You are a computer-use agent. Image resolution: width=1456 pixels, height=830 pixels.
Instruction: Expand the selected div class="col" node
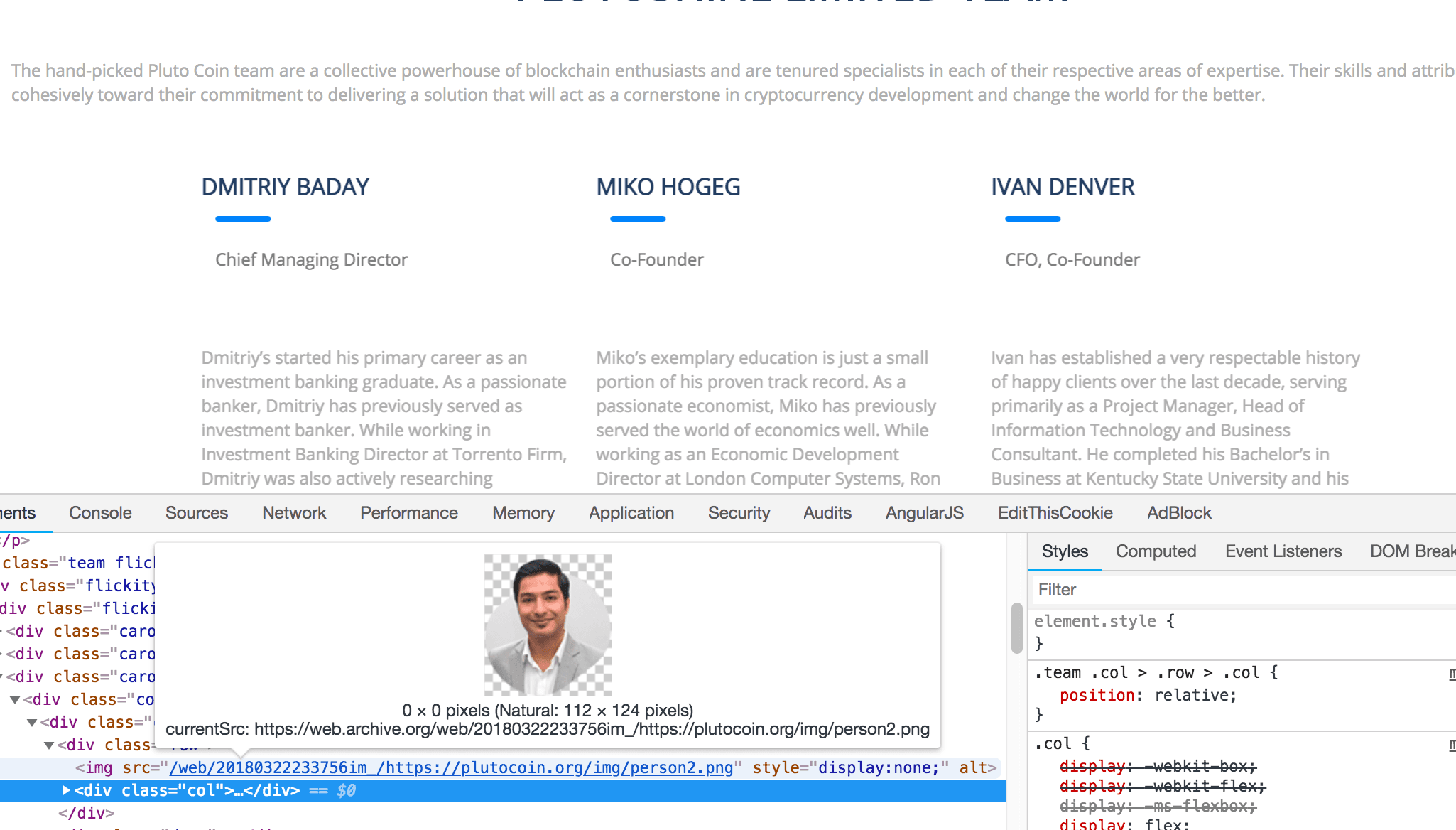tap(65, 790)
